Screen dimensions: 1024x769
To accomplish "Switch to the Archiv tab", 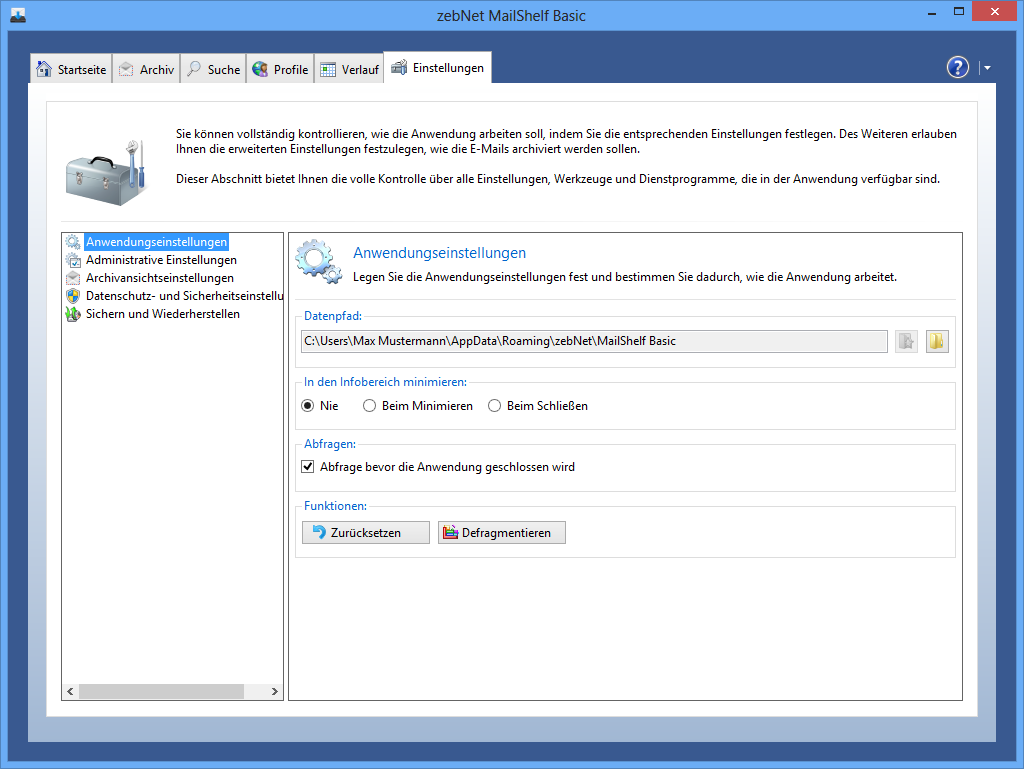I will (x=146, y=69).
